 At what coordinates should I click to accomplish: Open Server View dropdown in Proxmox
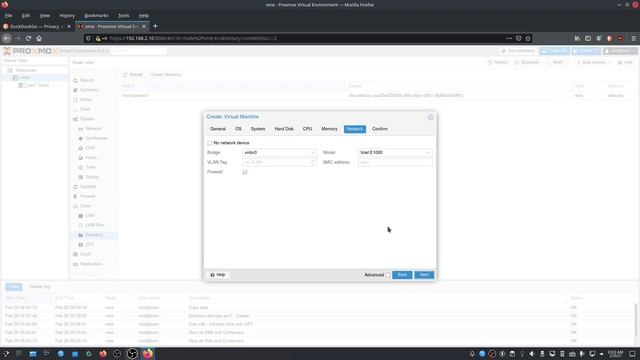pos(34,61)
